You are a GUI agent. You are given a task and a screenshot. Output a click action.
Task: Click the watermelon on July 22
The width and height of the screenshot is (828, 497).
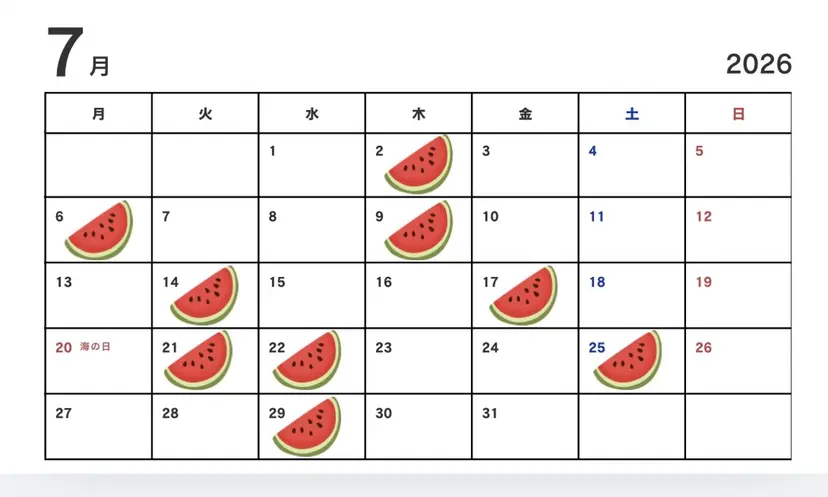pos(307,360)
